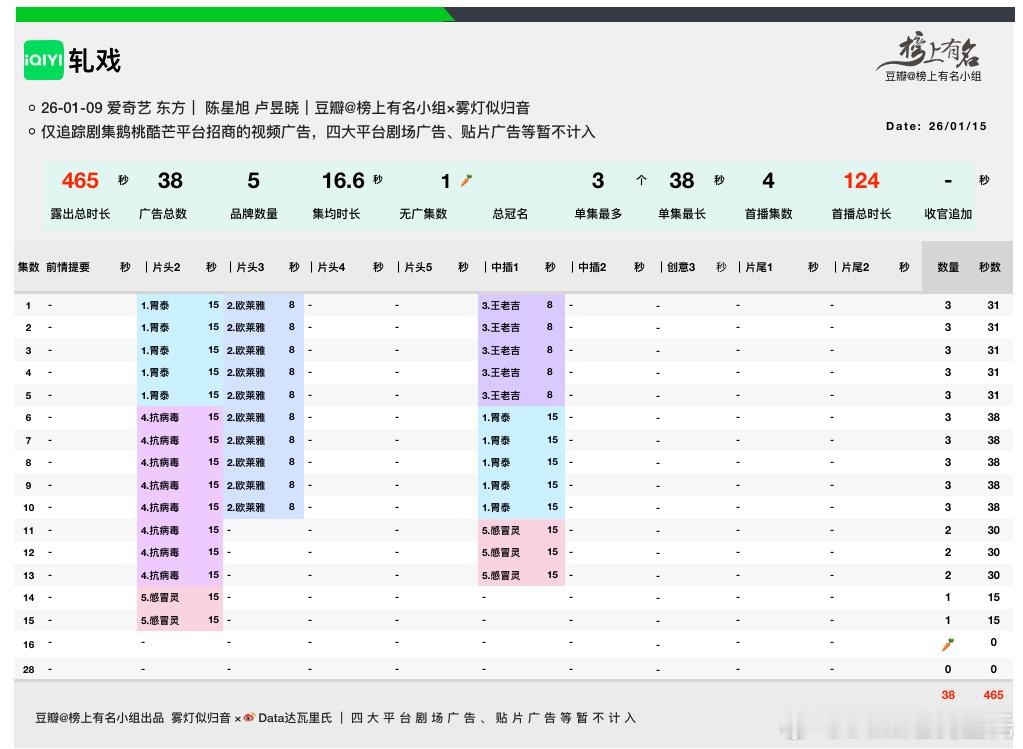Click the 豆瓣@榜上有名小组出品 footer text
The width and height of the screenshot is (1023, 749).
click(99, 718)
